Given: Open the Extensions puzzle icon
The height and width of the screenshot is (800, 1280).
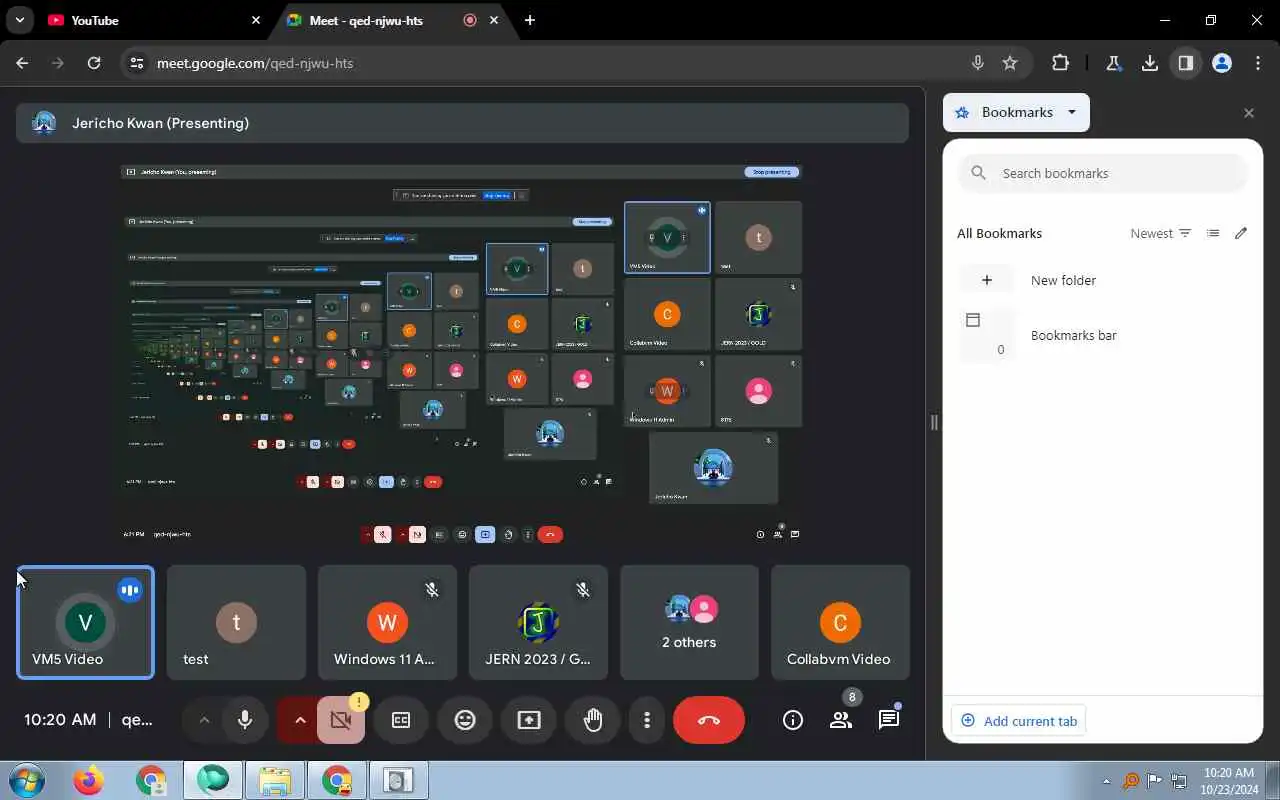Looking at the screenshot, I should click(1061, 63).
